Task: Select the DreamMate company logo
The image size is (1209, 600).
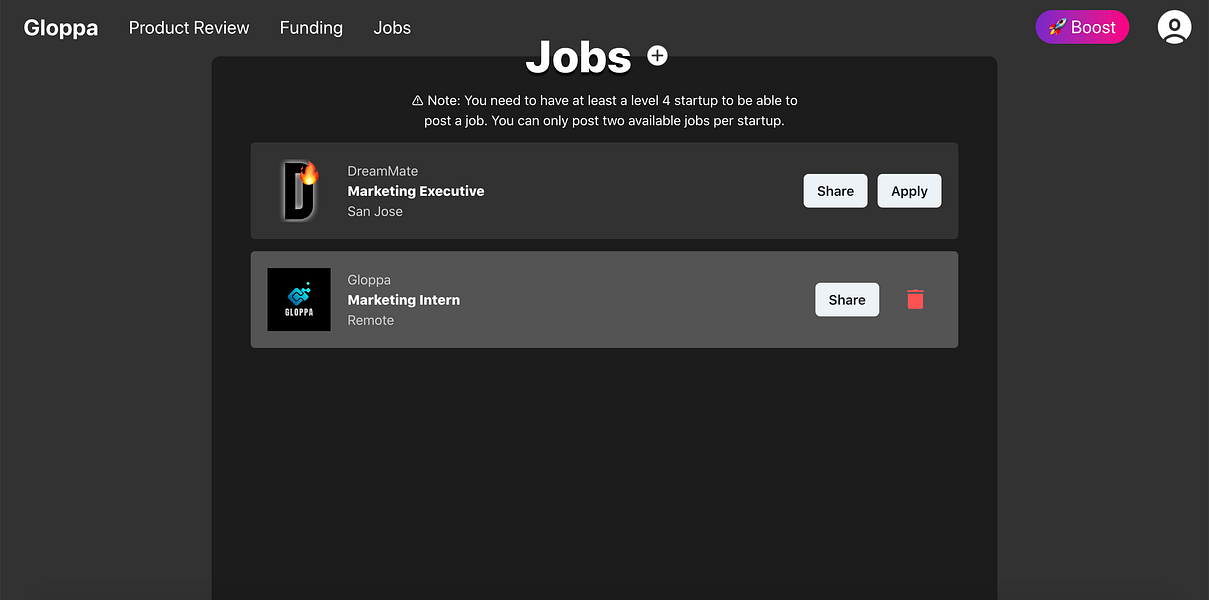Action: pyautogui.click(x=298, y=190)
